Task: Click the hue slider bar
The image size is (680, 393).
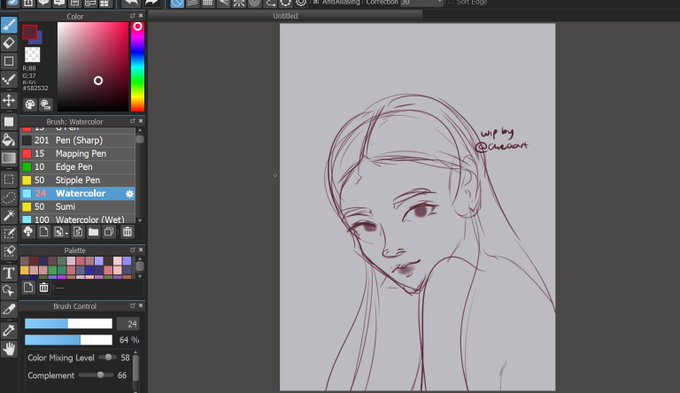Action: tap(137, 67)
